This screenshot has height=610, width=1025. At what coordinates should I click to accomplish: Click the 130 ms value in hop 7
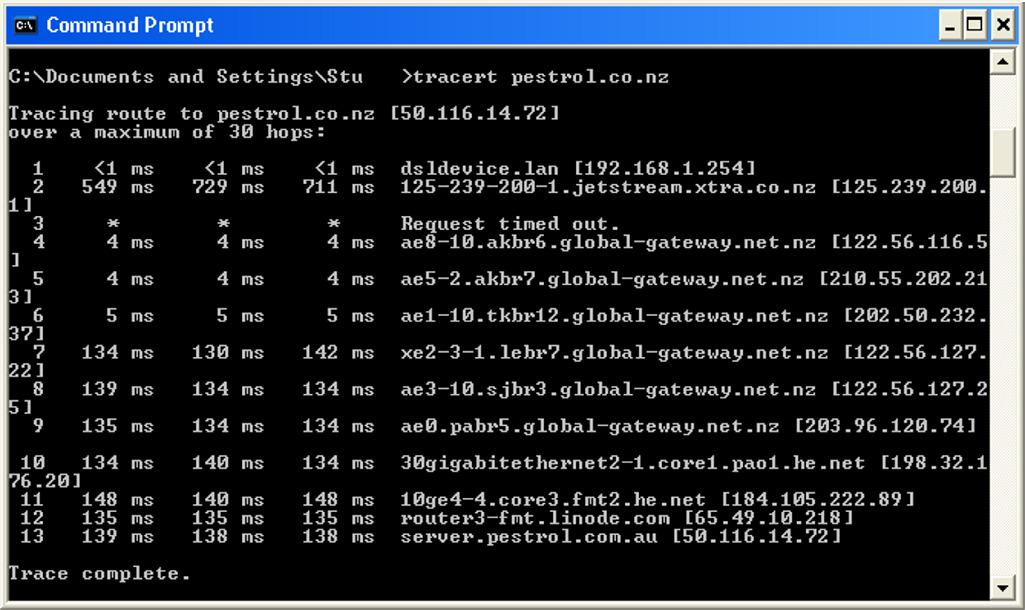pyautogui.click(x=227, y=352)
